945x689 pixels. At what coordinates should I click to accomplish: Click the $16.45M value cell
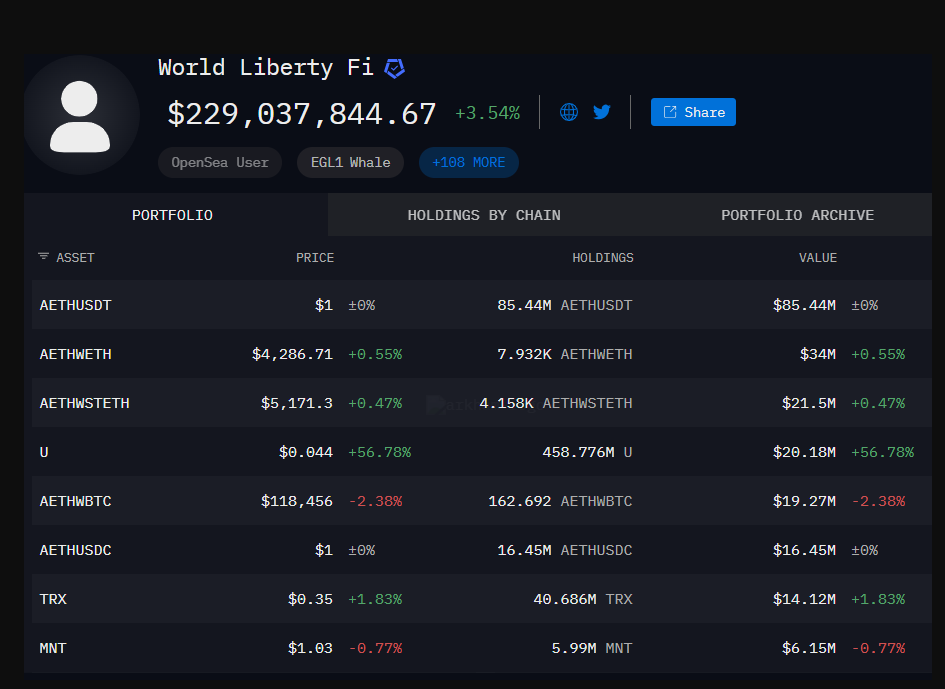(x=805, y=550)
